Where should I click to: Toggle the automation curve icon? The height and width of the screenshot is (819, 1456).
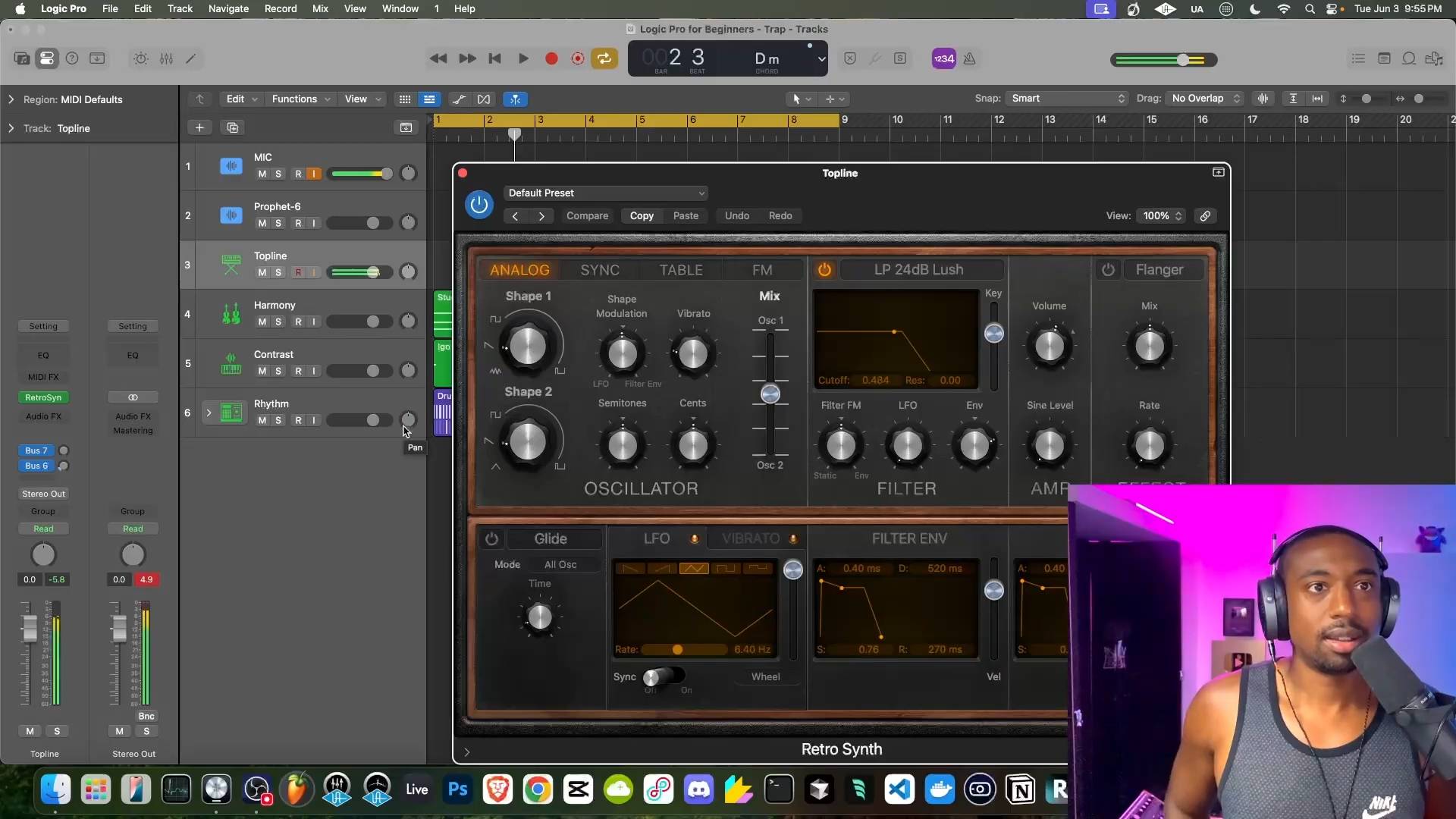pyautogui.click(x=459, y=99)
